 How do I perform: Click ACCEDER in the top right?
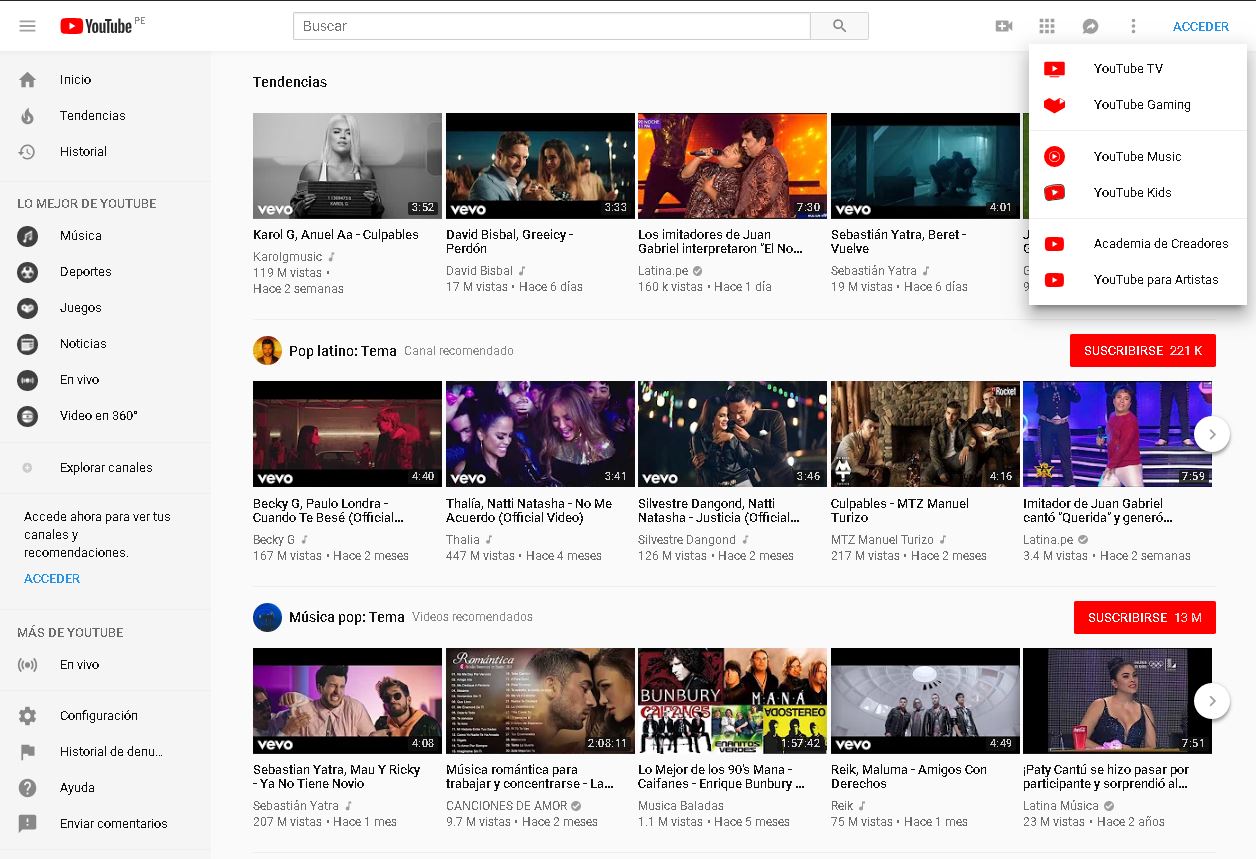pos(1200,26)
